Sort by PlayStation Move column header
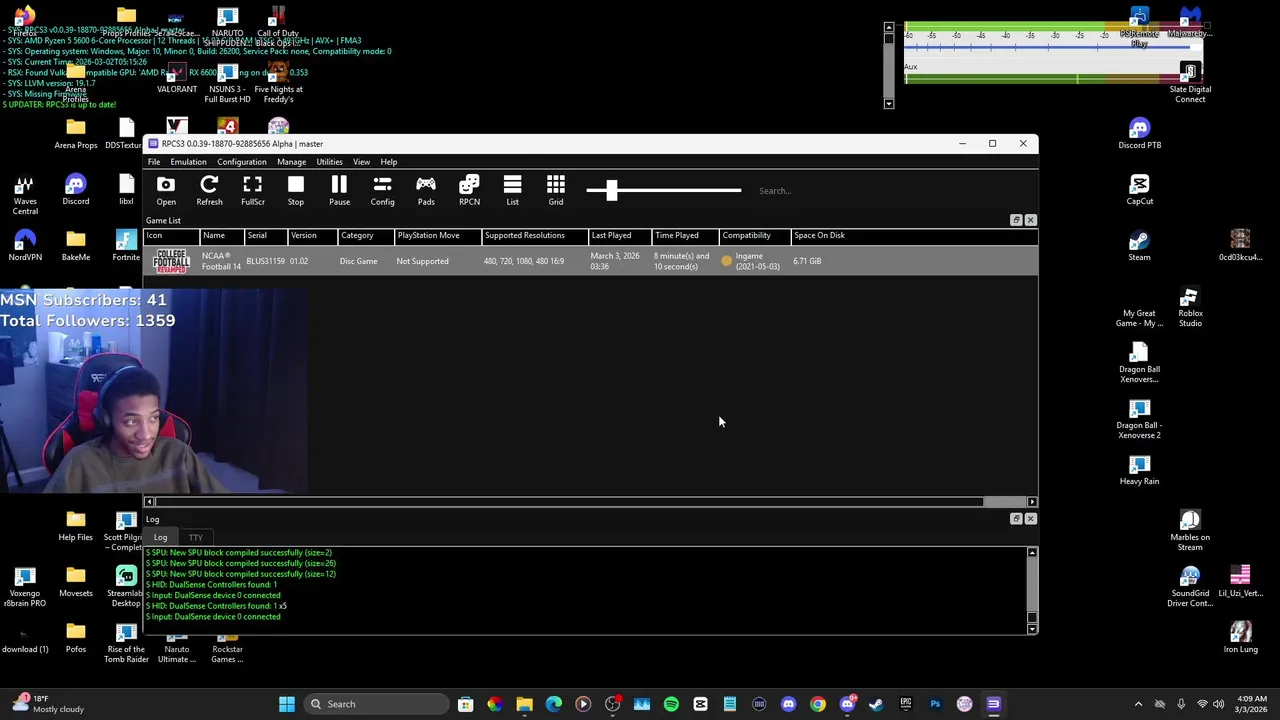This screenshot has width=1280, height=720. (436, 236)
